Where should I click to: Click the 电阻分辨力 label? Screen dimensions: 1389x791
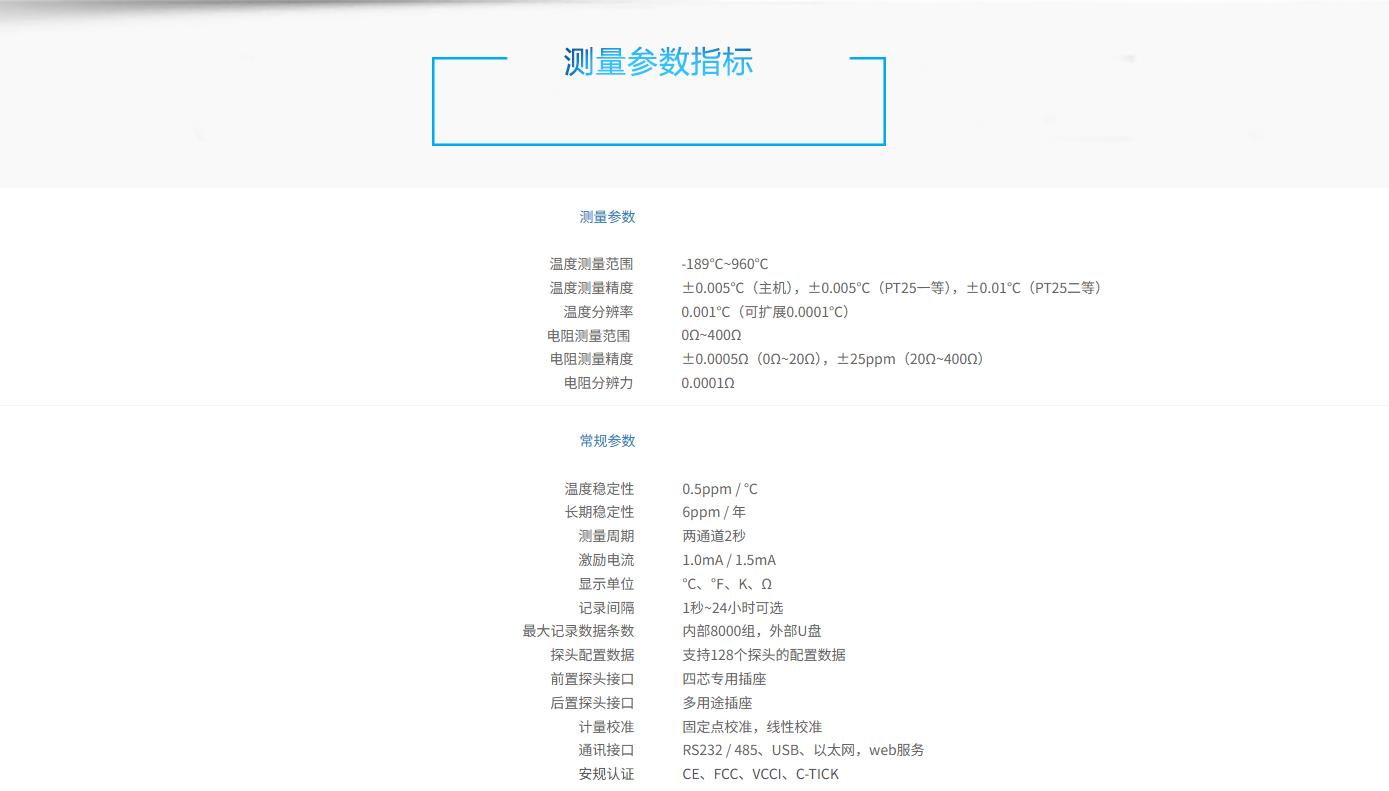pos(598,383)
